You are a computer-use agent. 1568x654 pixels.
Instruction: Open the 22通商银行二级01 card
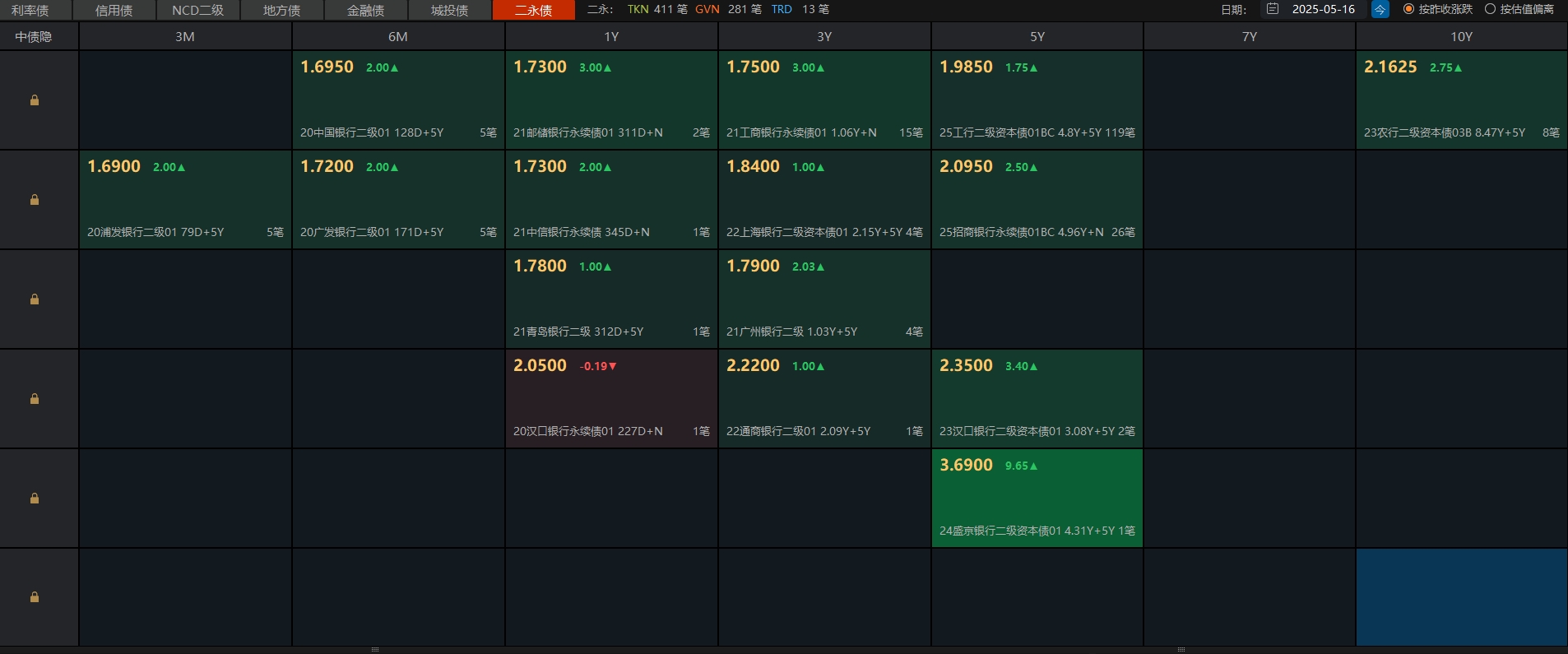coord(824,399)
